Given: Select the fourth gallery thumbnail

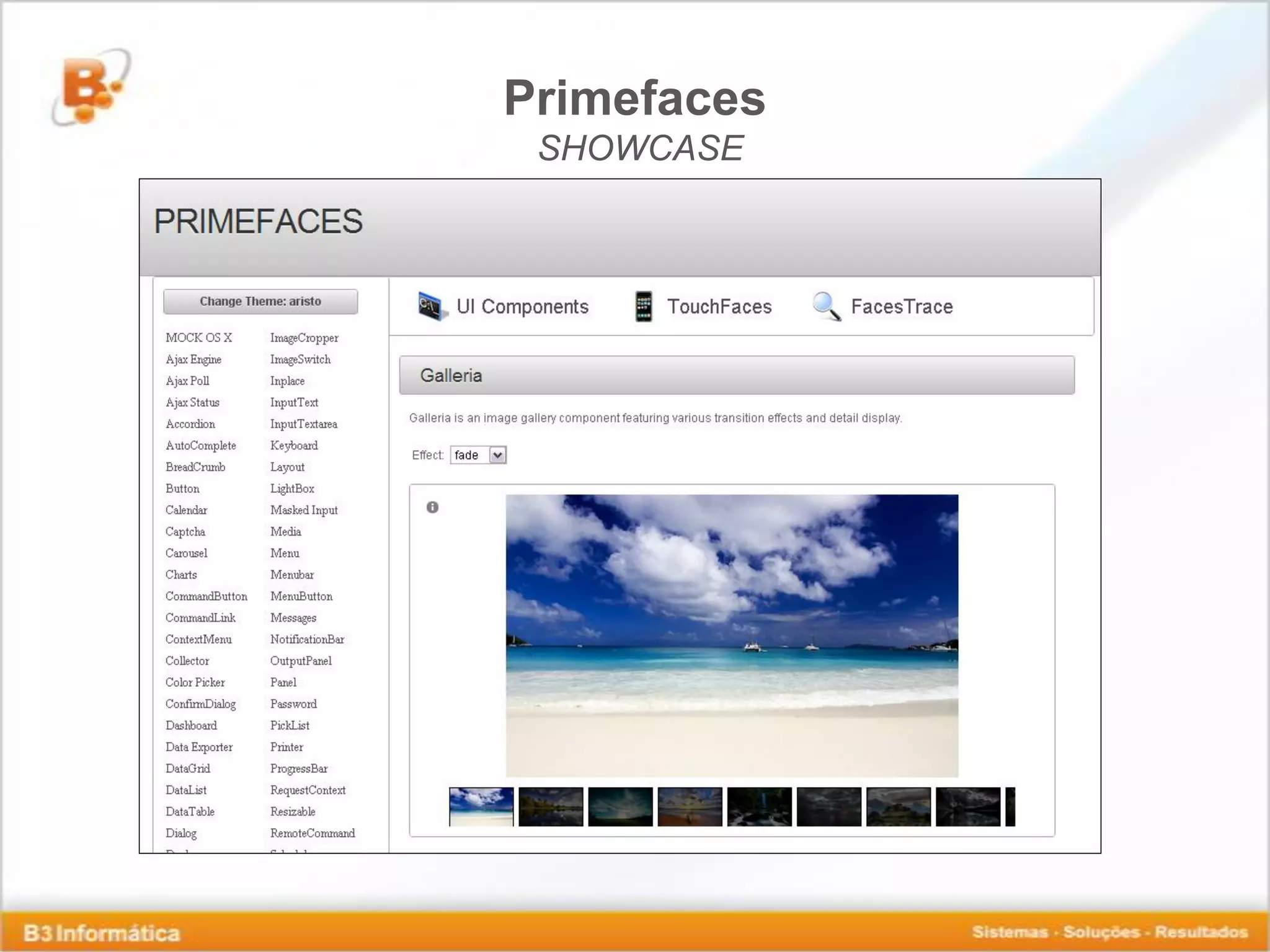Looking at the screenshot, I should tap(690, 807).
